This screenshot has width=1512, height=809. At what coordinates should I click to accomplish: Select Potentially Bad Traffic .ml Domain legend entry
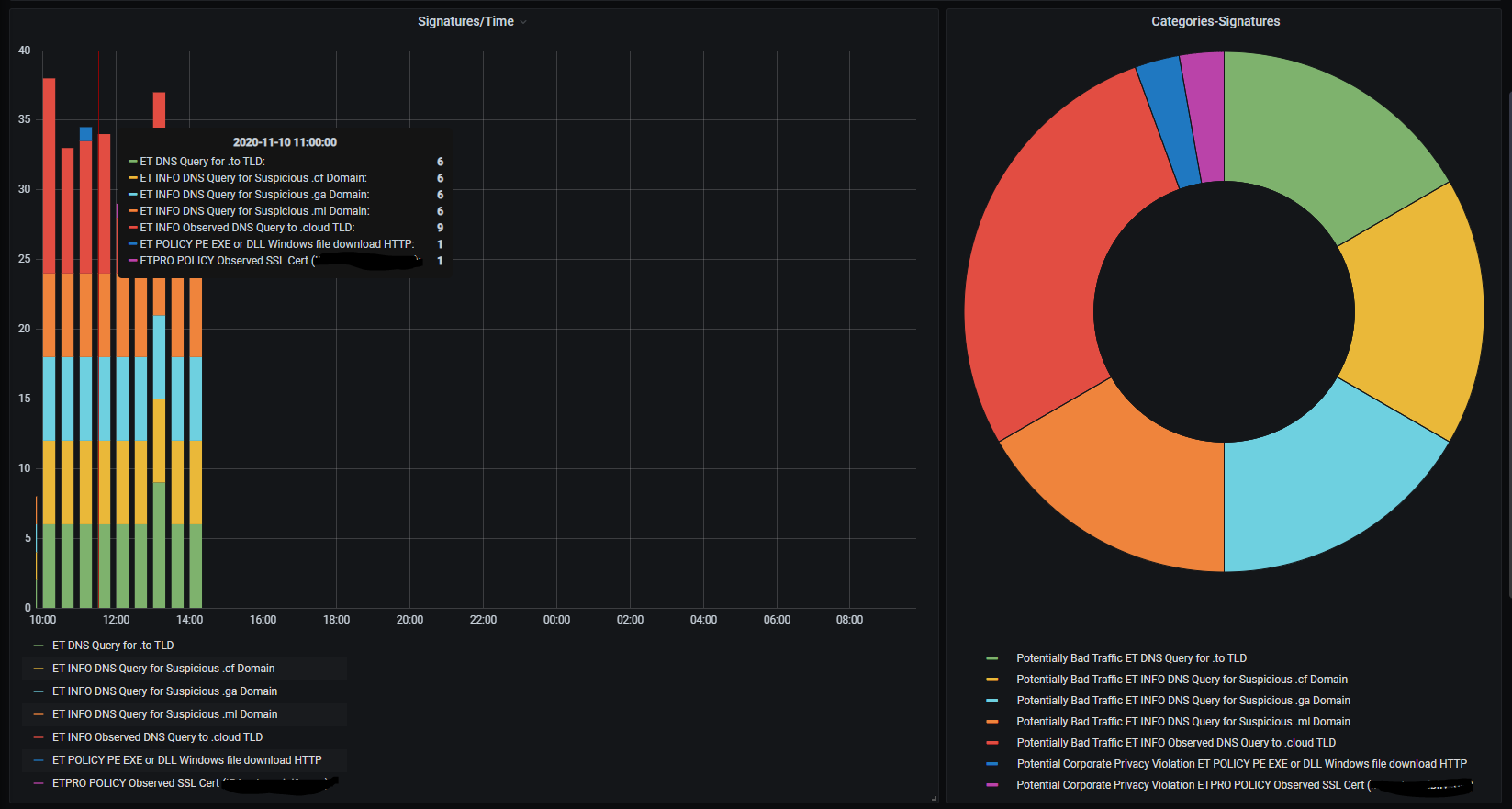click(1183, 722)
